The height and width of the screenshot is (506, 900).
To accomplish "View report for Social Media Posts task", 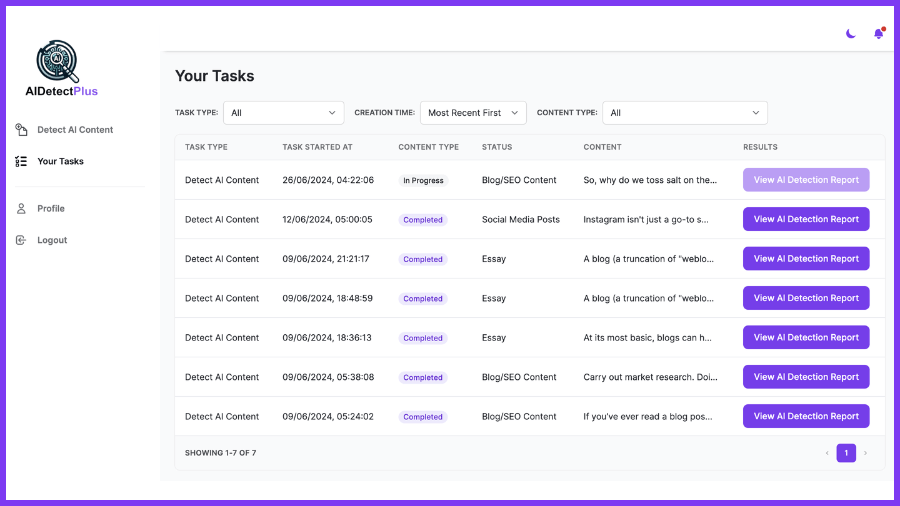I will tap(806, 219).
